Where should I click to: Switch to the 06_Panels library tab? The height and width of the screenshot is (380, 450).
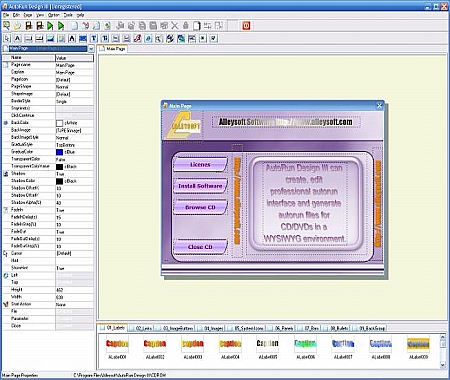tap(281, 328)
